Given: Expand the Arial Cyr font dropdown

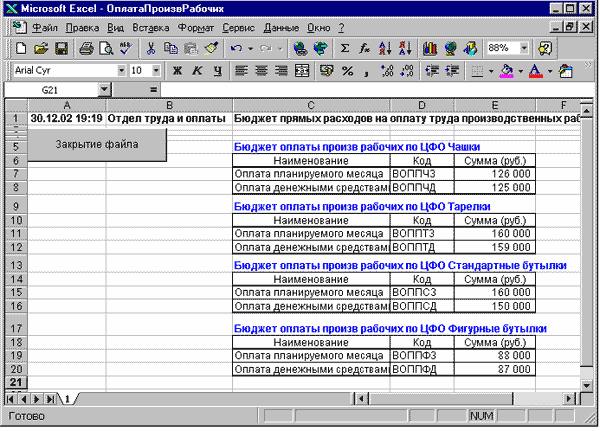Looking at the screenshot, I should (x=121, y=70).
